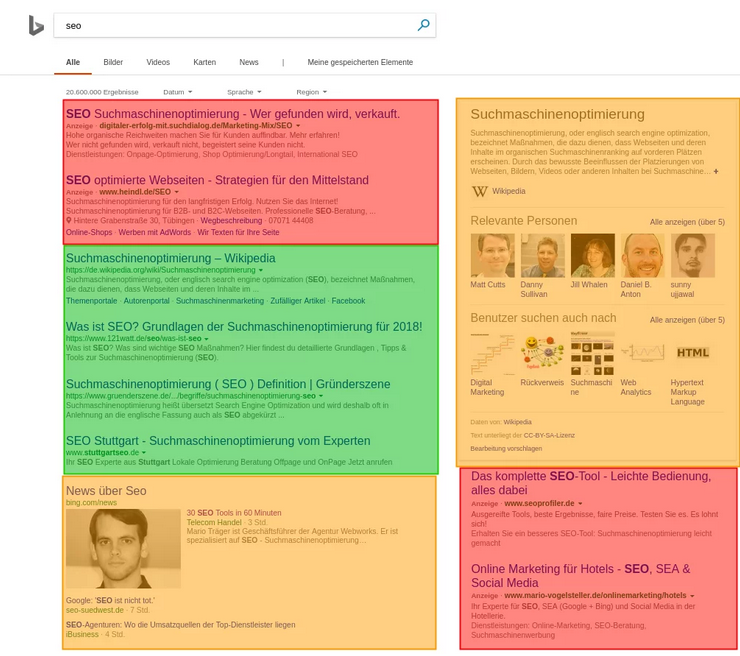The image size is (740, 656).
Task: Click Alle anzeigen next to Benutzer suchen auch nach
Action: (687, 320)
